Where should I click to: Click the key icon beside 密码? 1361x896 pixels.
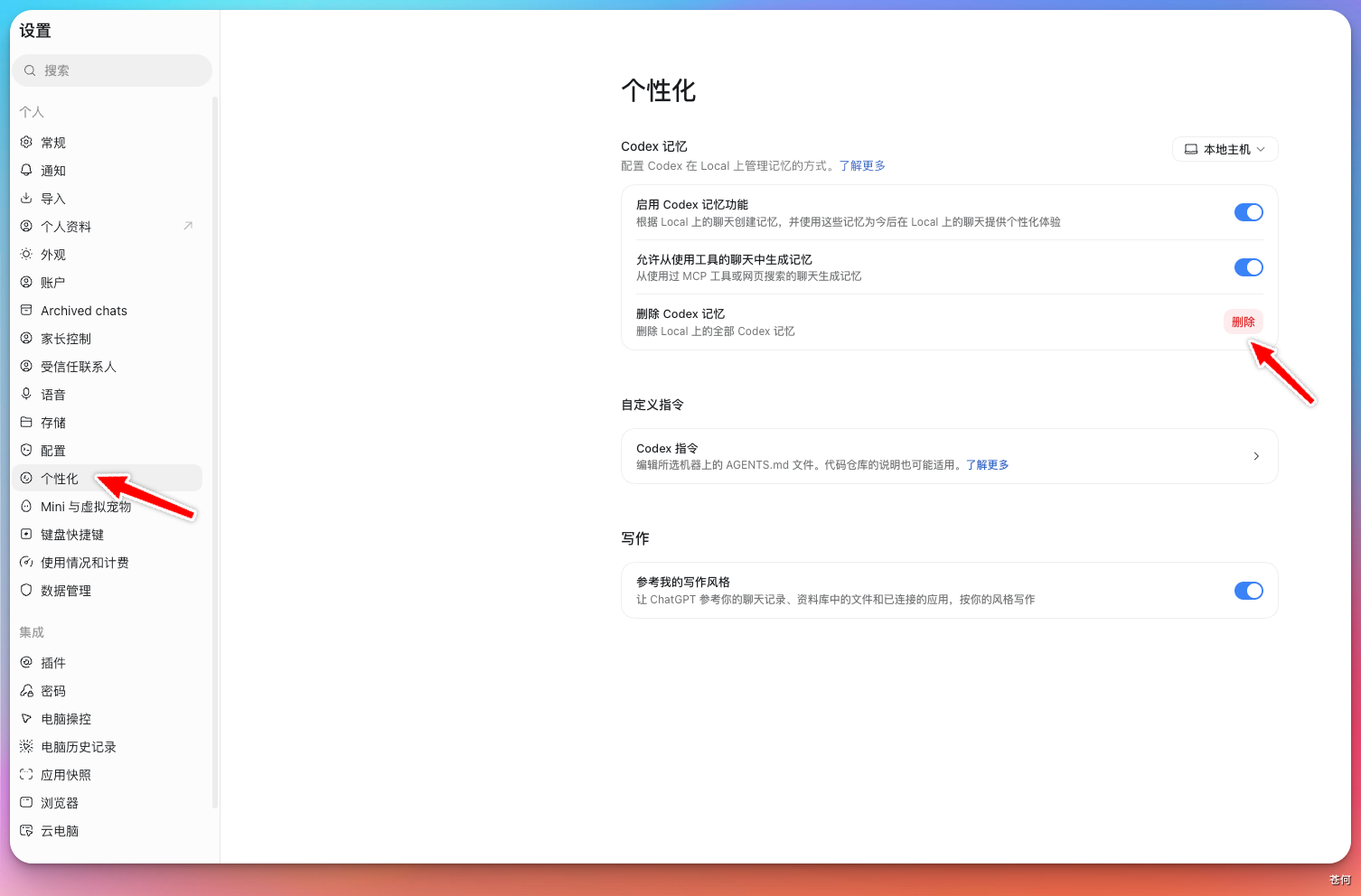pyautogui.click(x=26, y=690)
